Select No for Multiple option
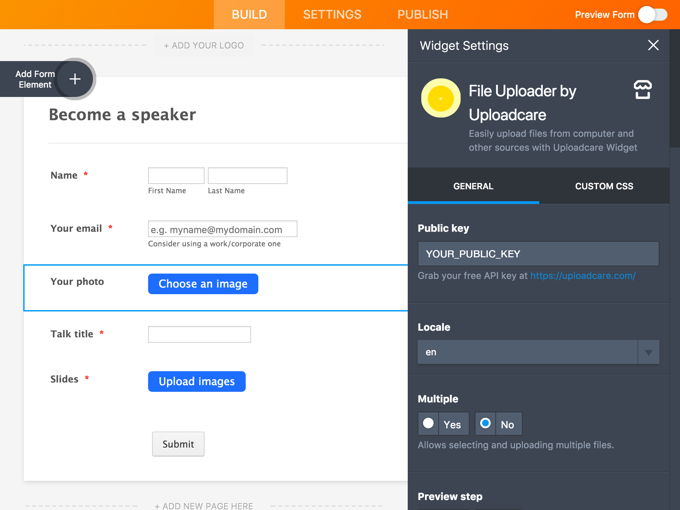The width and height of the screenshot is (680, 510). click(x=498, y=424)
